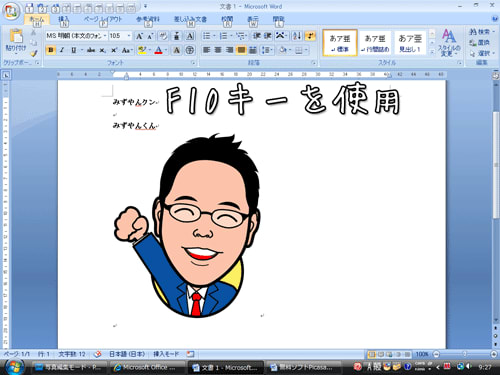Click the red font color swatch
The image size is (500, 375).
pos(159,50)
